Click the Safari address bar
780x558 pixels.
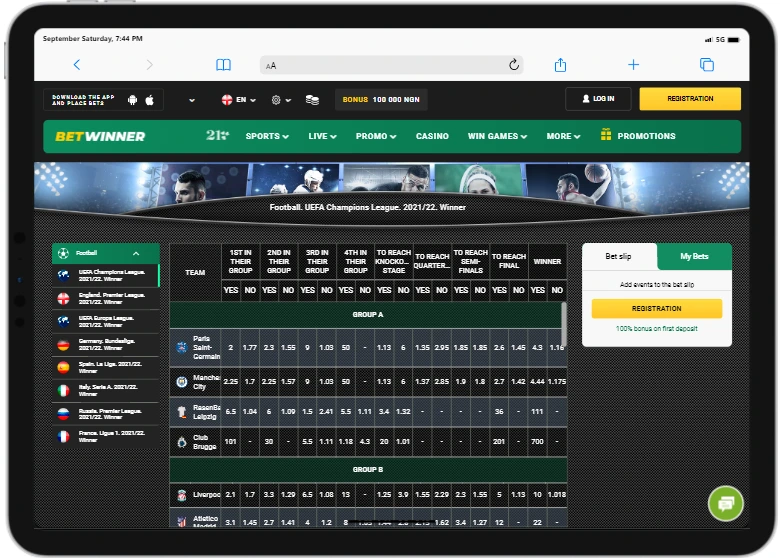tap(391, 65)
